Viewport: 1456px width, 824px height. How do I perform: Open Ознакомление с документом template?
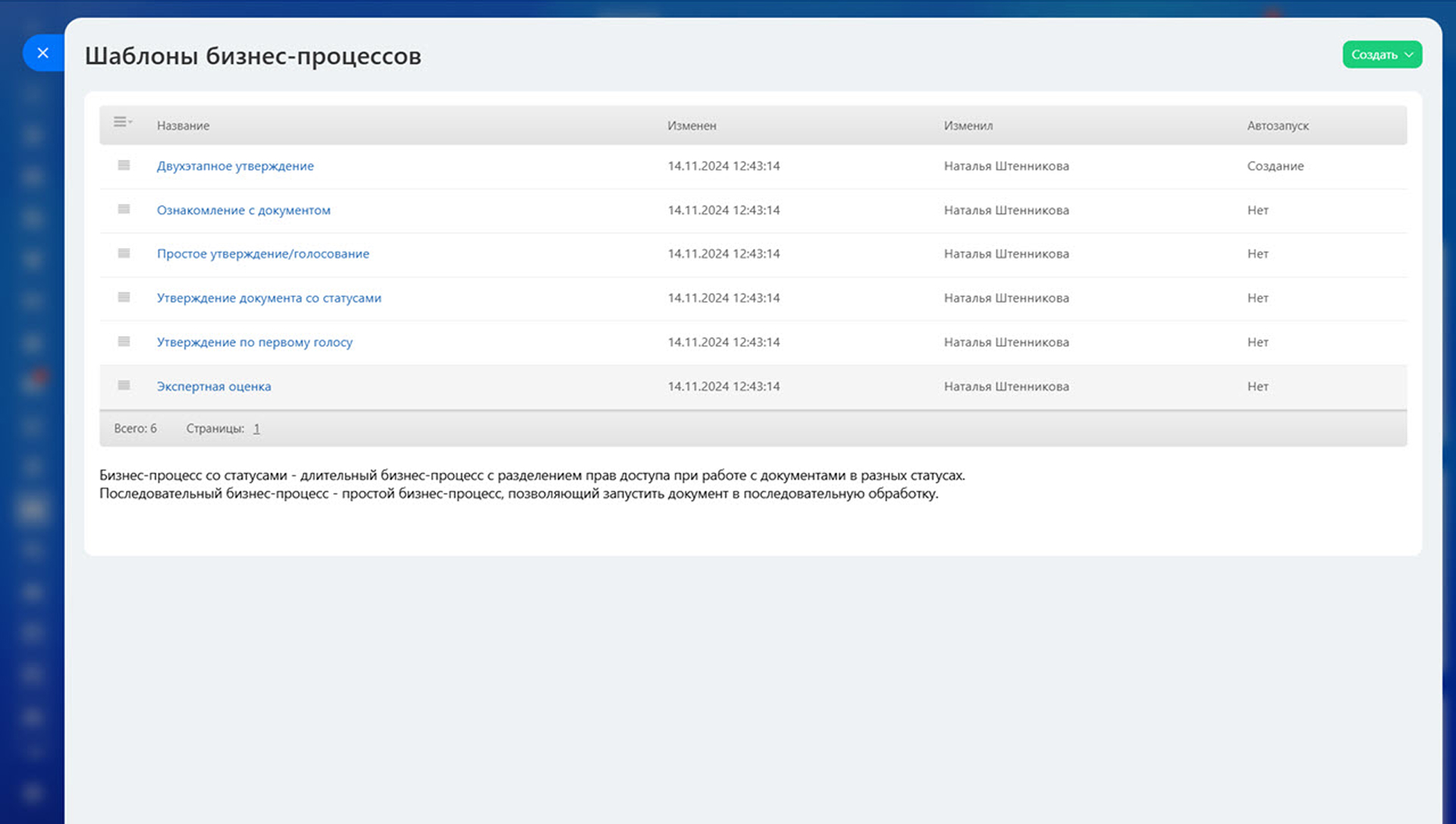click(243, 210)
